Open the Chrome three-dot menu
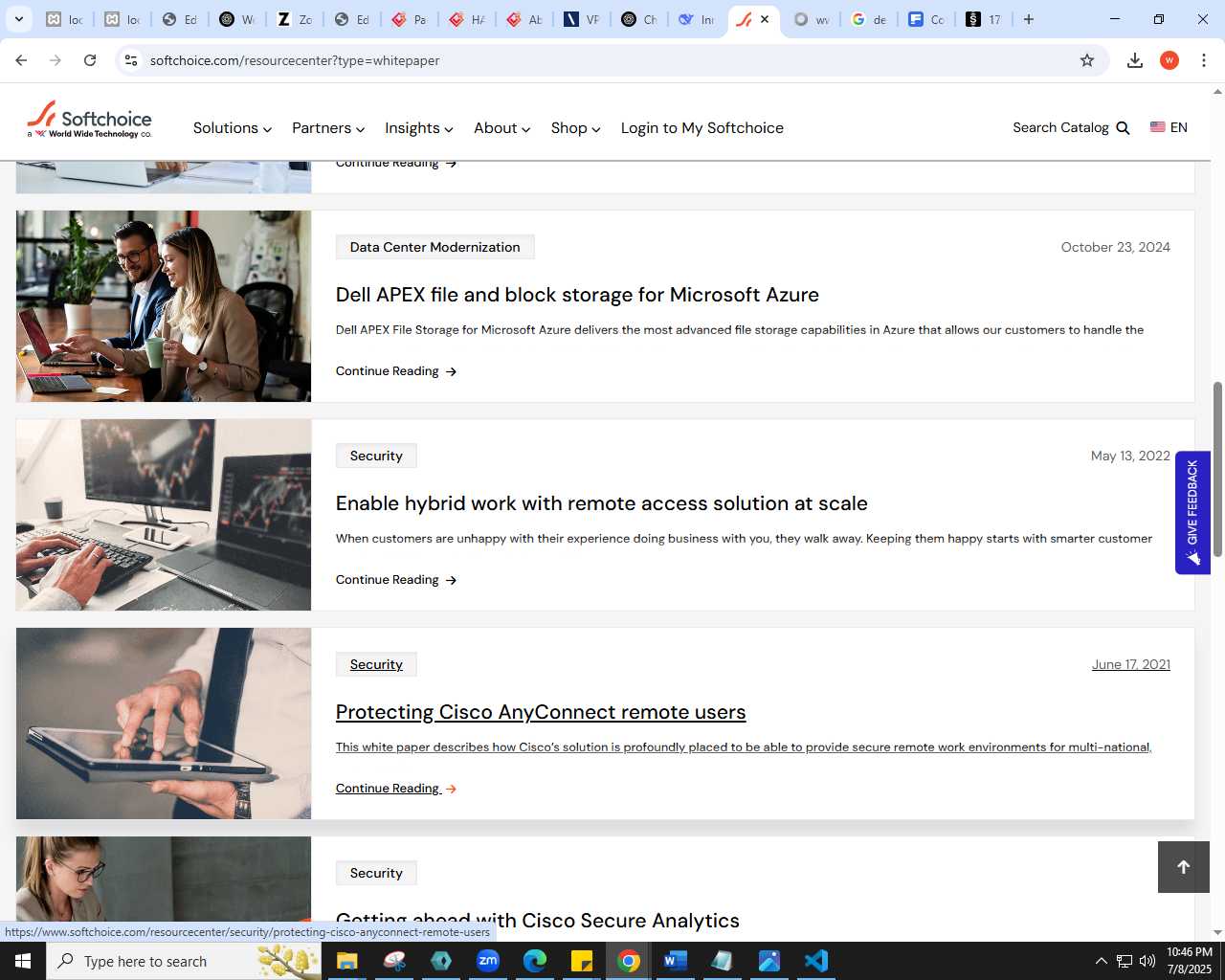 pos(1204,60)
